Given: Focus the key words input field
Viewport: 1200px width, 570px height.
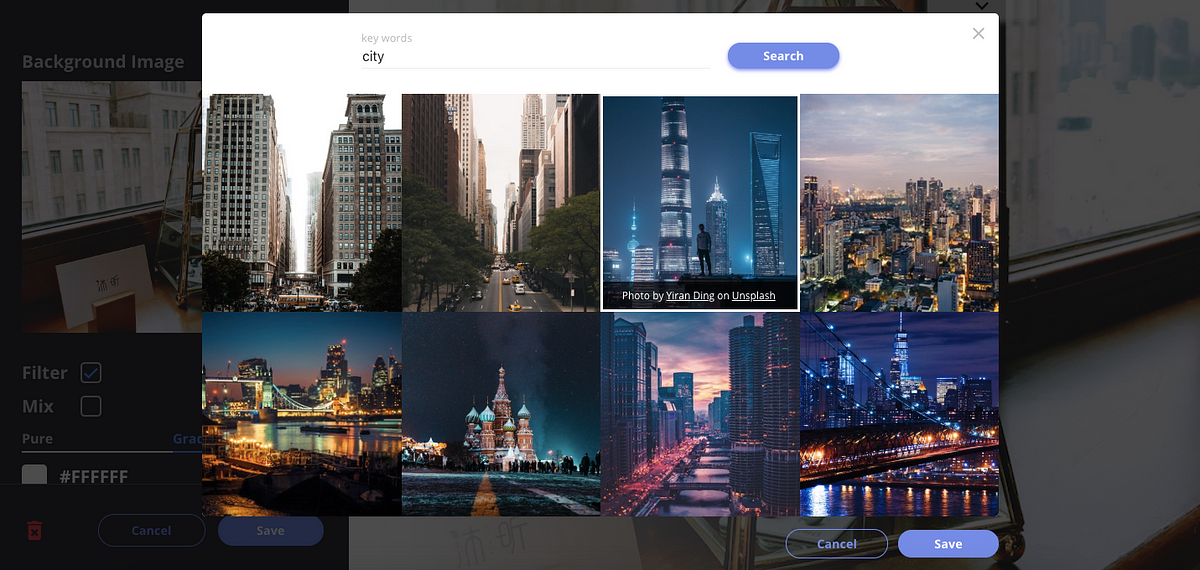Looking at the screenshot, I should (x=536, y=57).
